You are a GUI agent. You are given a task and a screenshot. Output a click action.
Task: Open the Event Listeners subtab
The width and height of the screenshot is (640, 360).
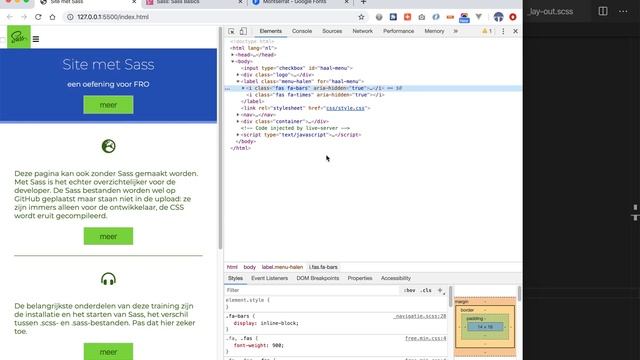click(269, 278)
